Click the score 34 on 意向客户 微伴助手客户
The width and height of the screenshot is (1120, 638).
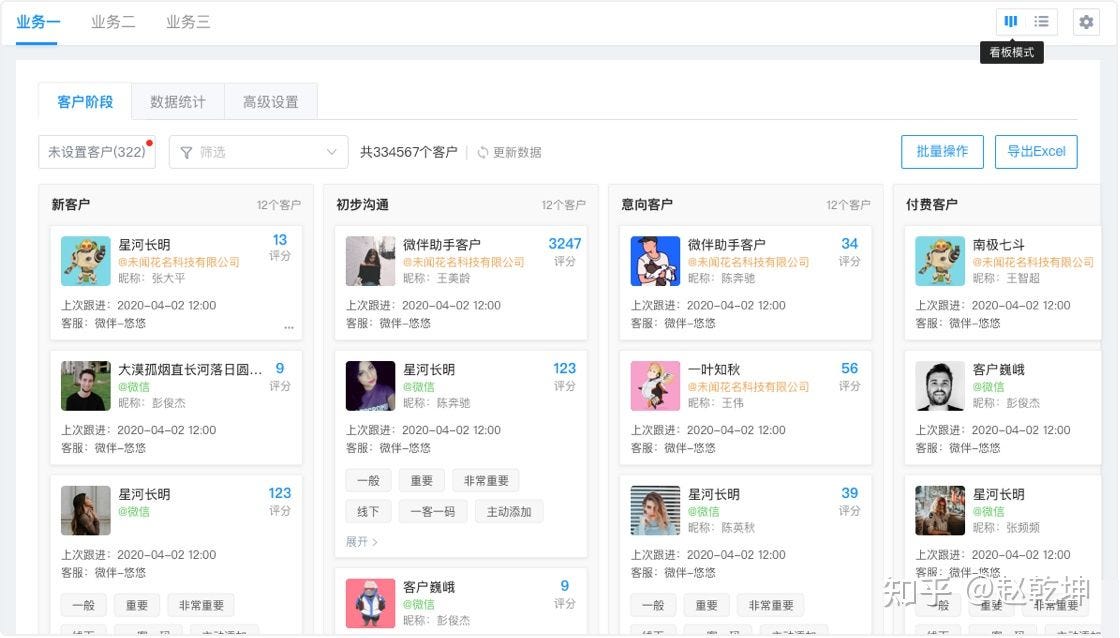coord(849,244)
